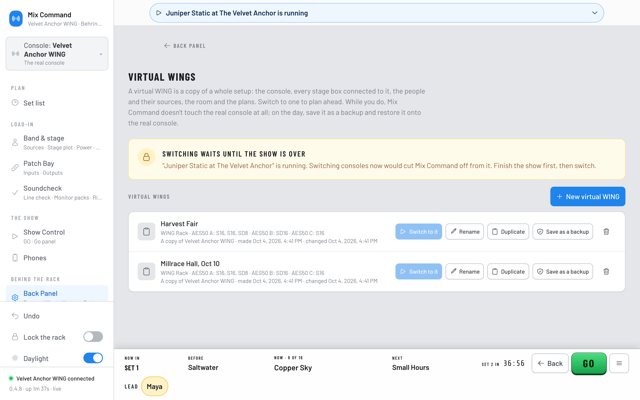Hit the green GO button

(x=589, y=363)
